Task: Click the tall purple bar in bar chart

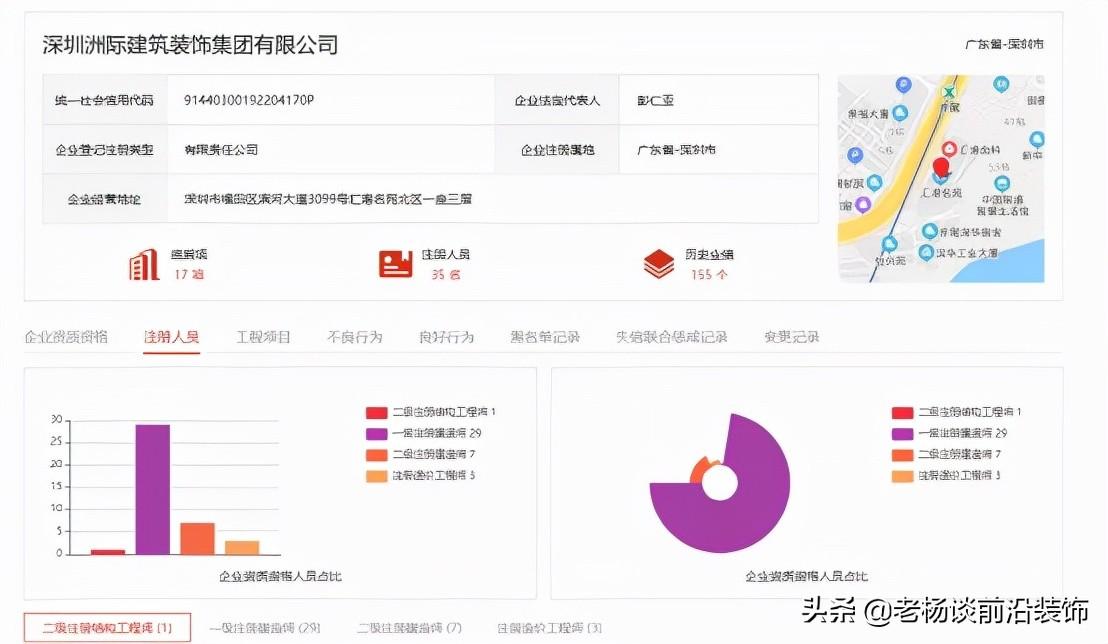Action: [x=153, y=489]
